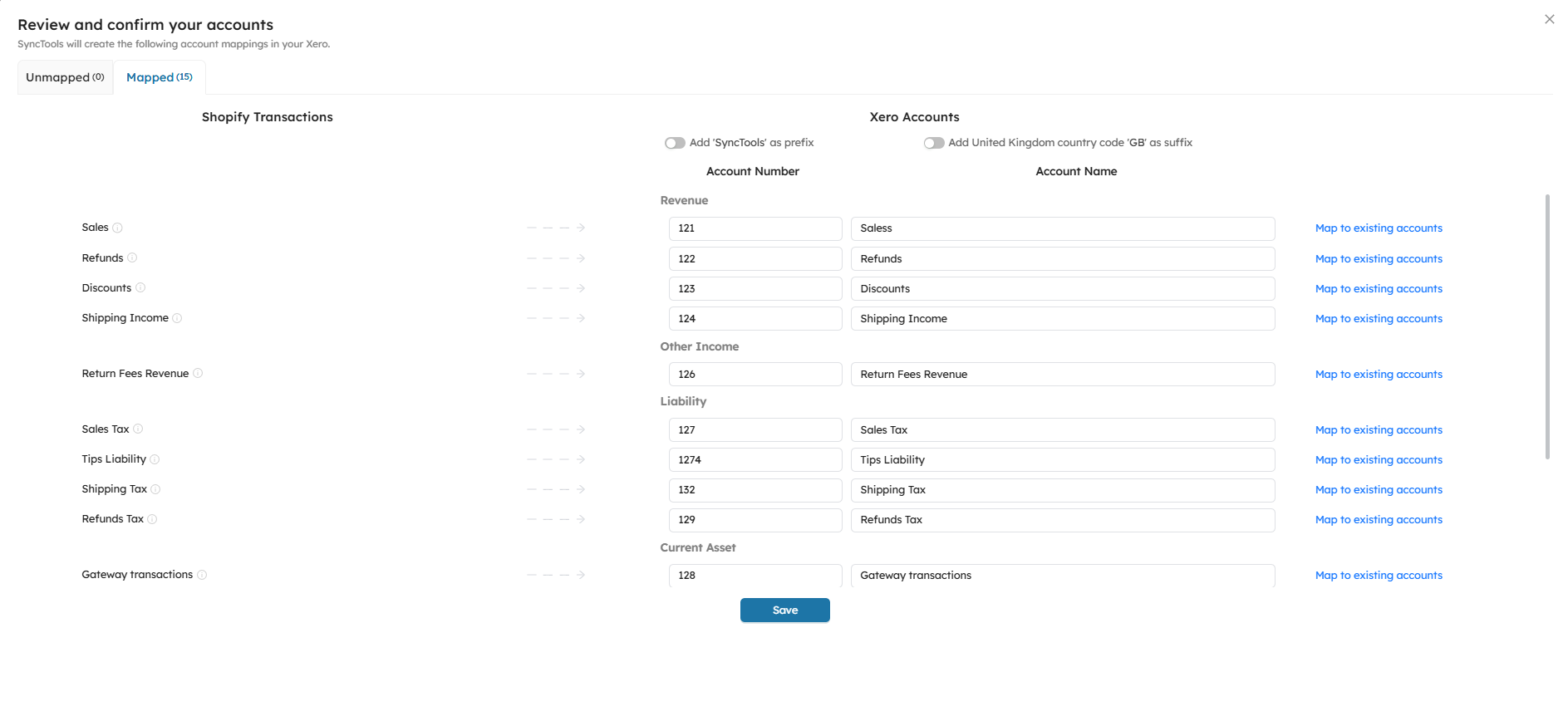Screen dimensions: 1568x716
Task: Click the 'Liability' section heading
Action: tap(683, 401)
